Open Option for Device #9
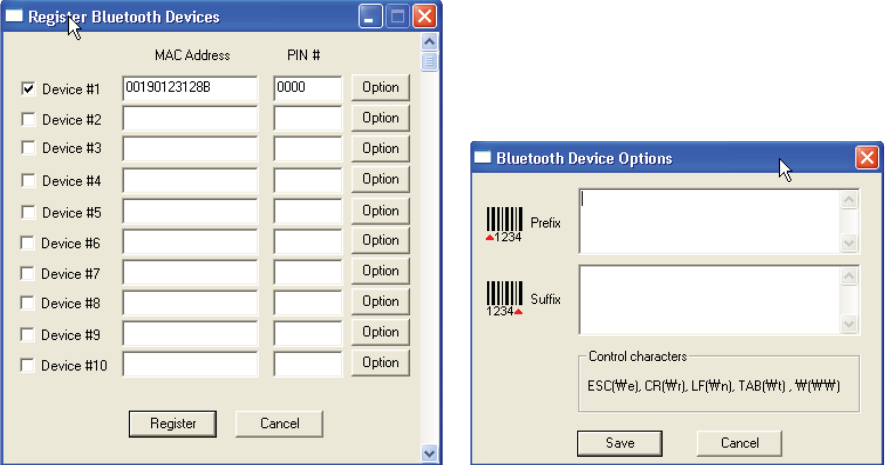This screenshot has height=465, width=885. (x=380, y=332)
